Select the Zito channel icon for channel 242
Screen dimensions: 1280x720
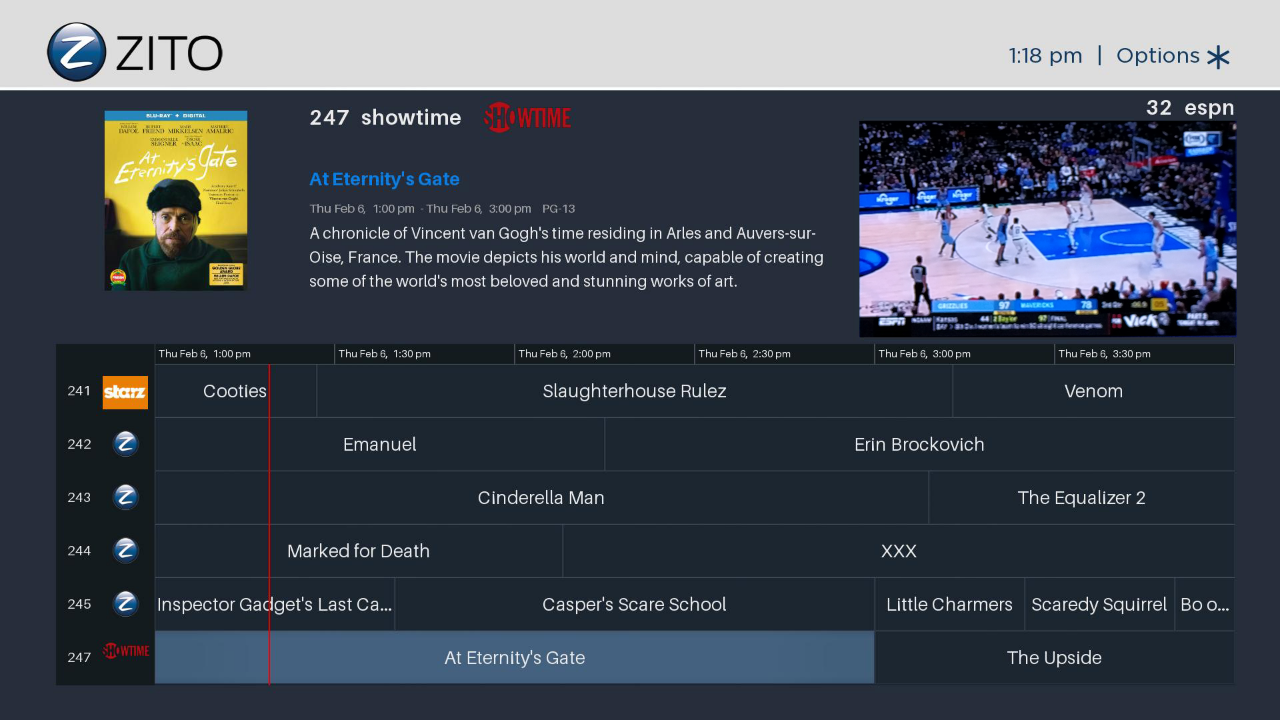(x=125, y=443)
